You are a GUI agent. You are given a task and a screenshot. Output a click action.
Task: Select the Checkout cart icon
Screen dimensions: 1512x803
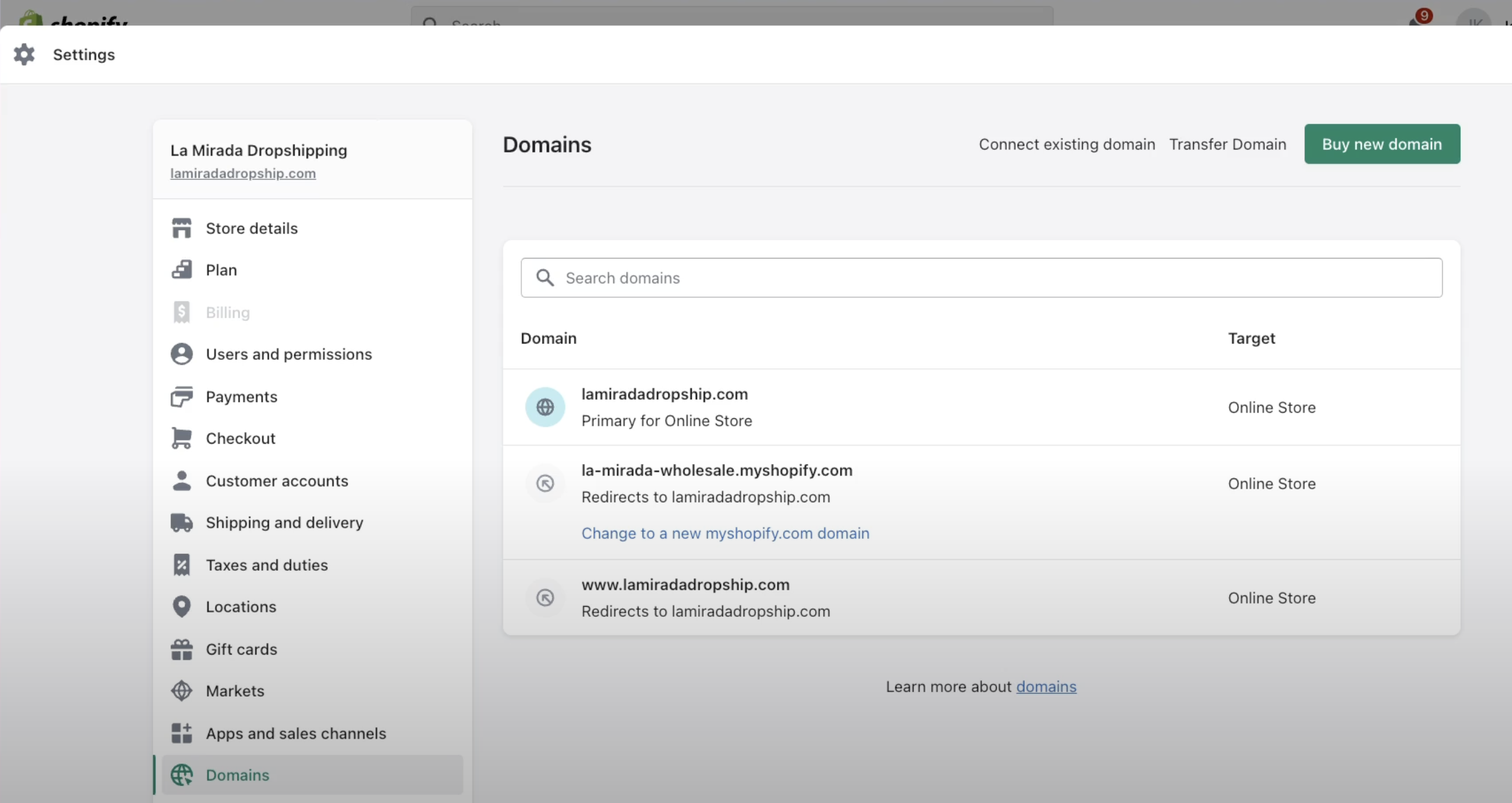(182, 438)
